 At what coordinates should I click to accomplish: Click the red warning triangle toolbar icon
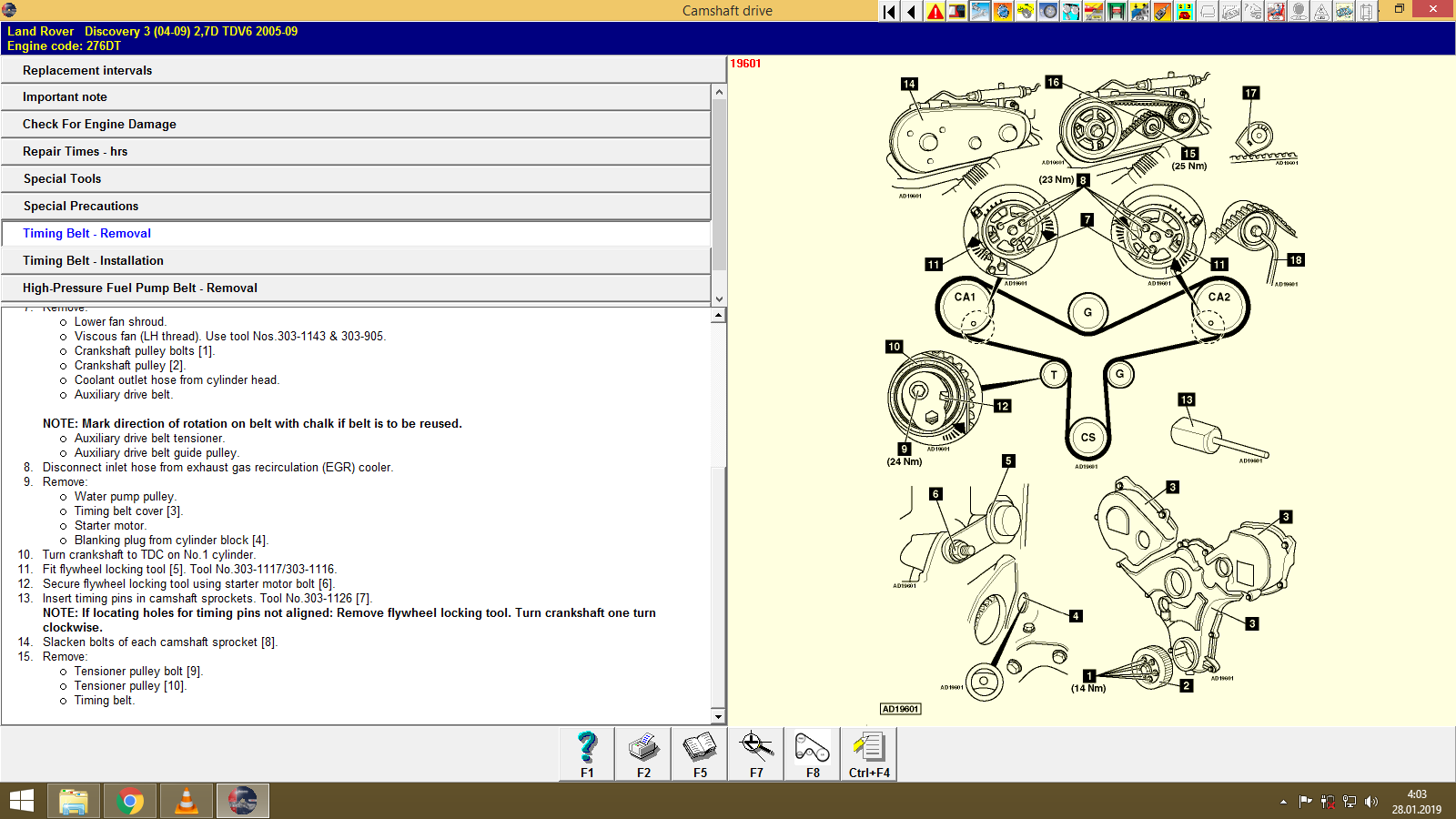coord(935,11)
